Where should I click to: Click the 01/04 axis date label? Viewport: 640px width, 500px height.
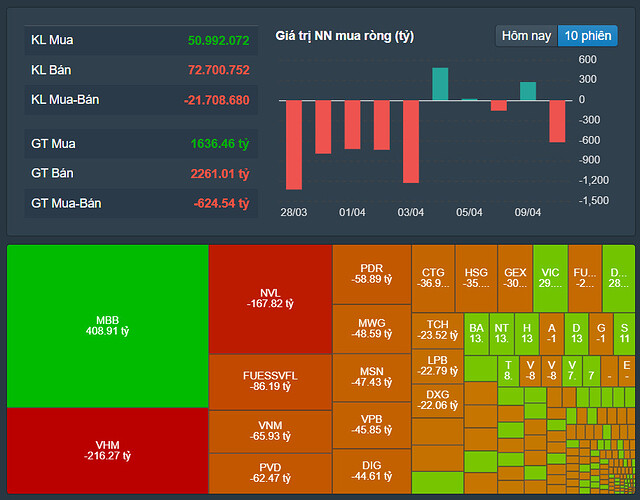coord(352,212)
